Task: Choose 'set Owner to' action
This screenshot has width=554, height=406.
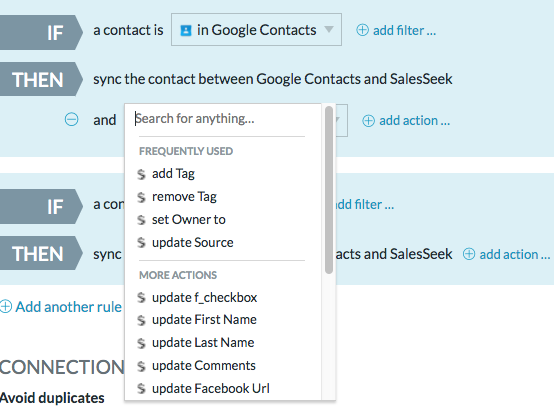Action: 189,220
